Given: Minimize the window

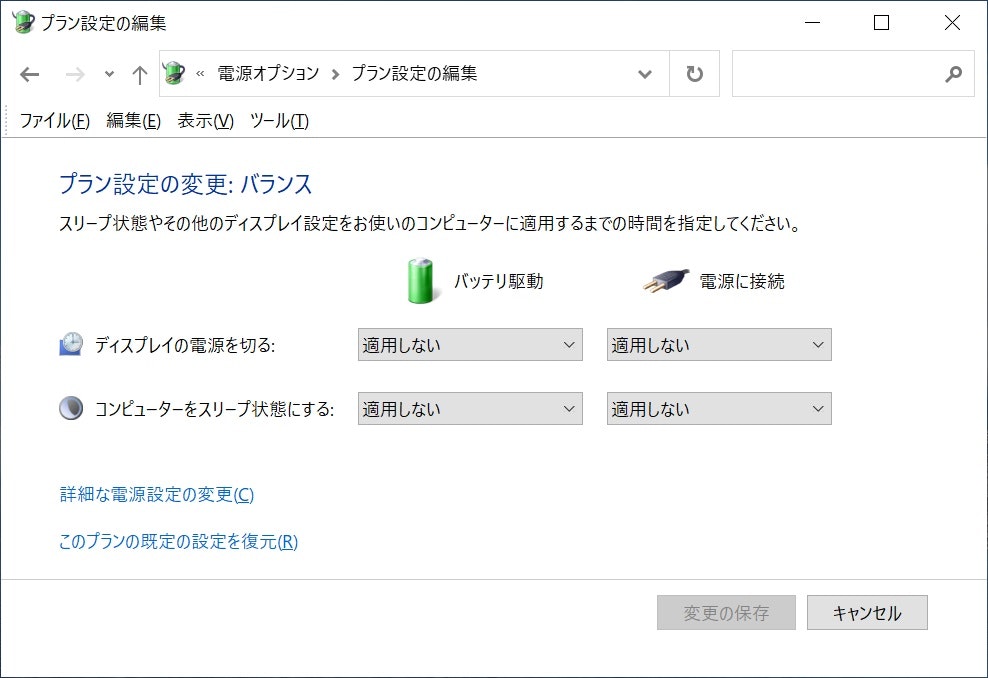Looking at the screenshot, I should click(x=813, y=23).
